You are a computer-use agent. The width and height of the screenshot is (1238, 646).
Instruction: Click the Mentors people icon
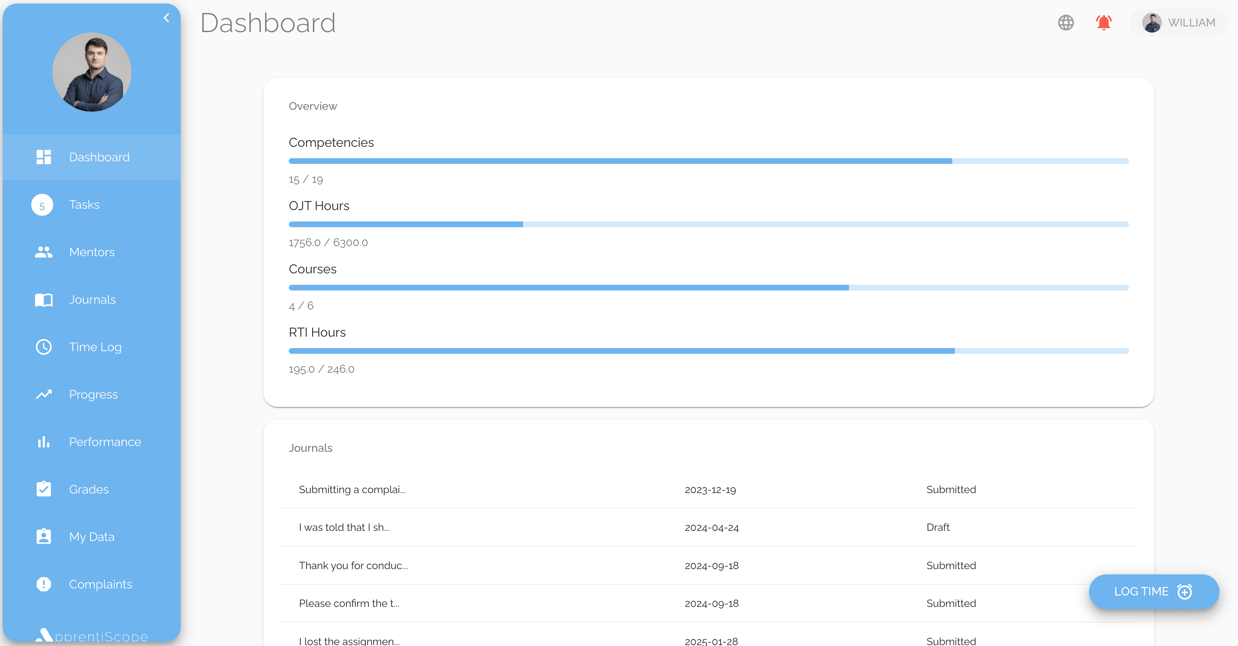(44, 252)
